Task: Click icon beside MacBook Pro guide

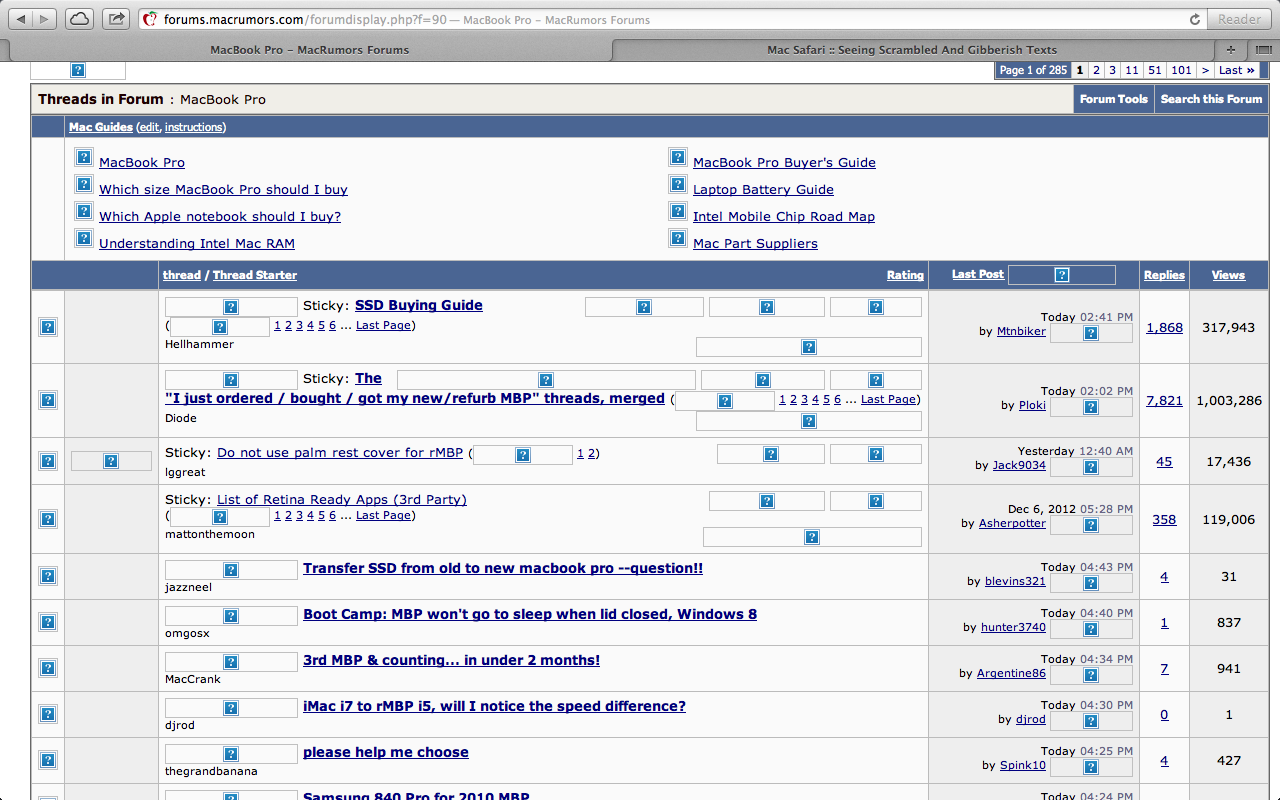Action: 84,158
